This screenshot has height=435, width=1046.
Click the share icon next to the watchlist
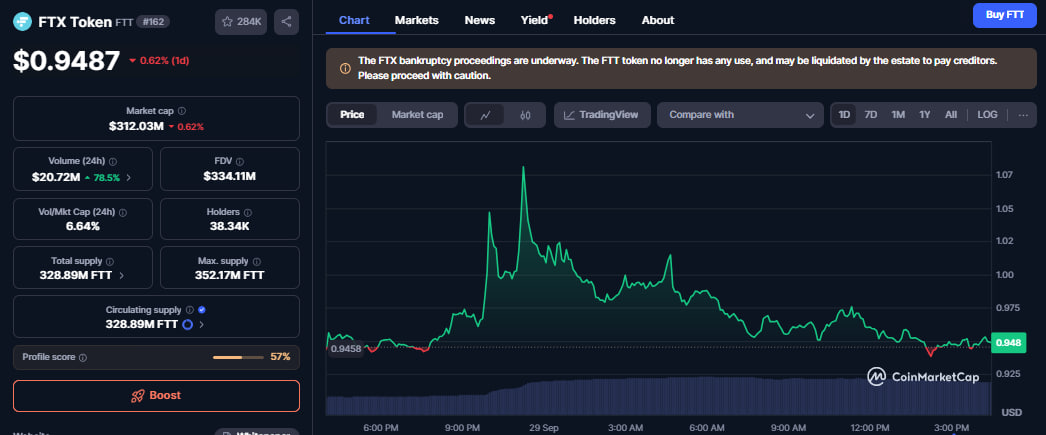(x=286, y=21)
